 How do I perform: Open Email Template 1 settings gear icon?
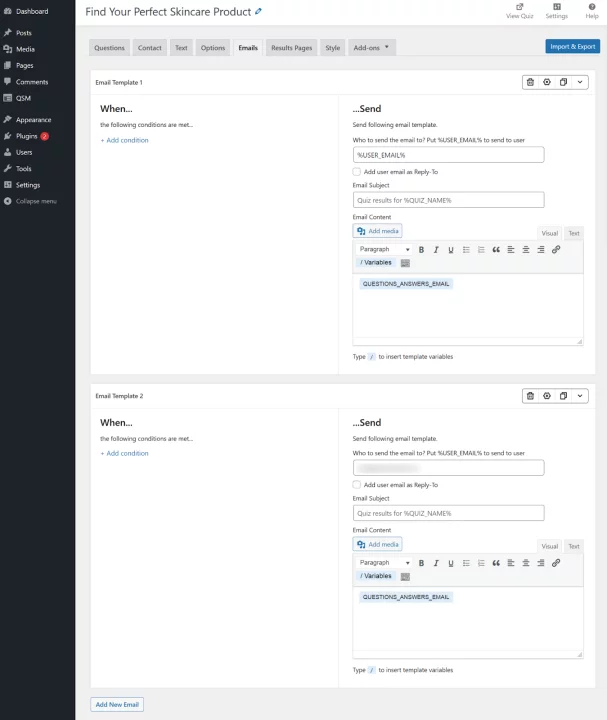point(547,82)
